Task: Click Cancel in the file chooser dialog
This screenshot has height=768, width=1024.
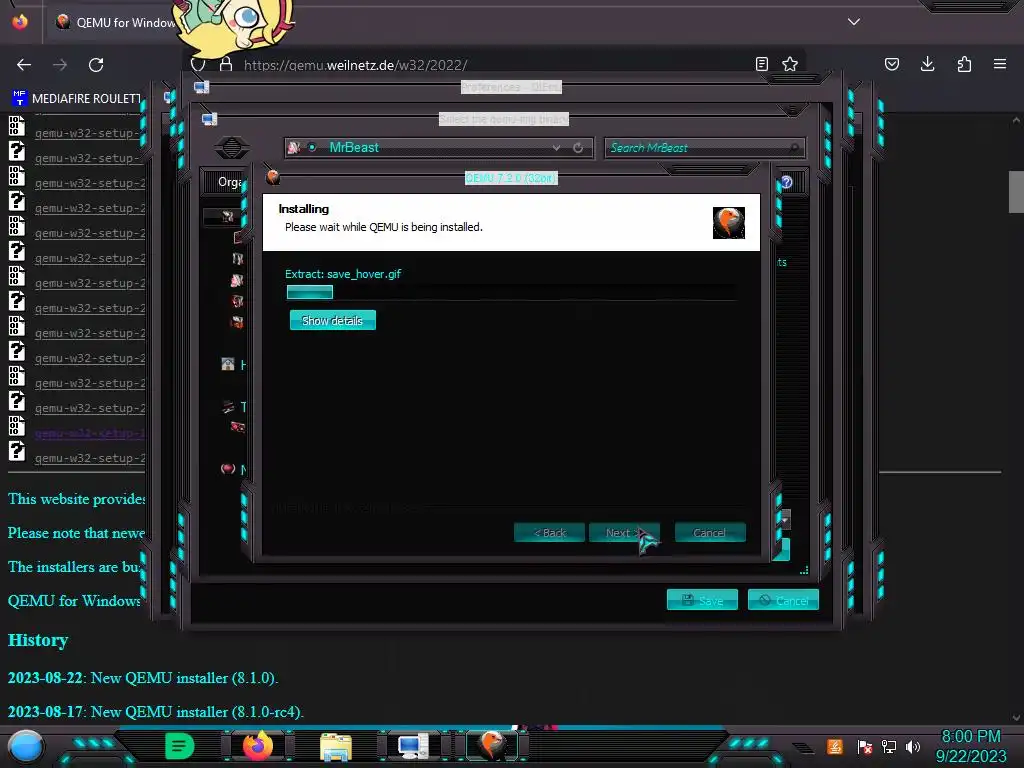Action: 783,600
